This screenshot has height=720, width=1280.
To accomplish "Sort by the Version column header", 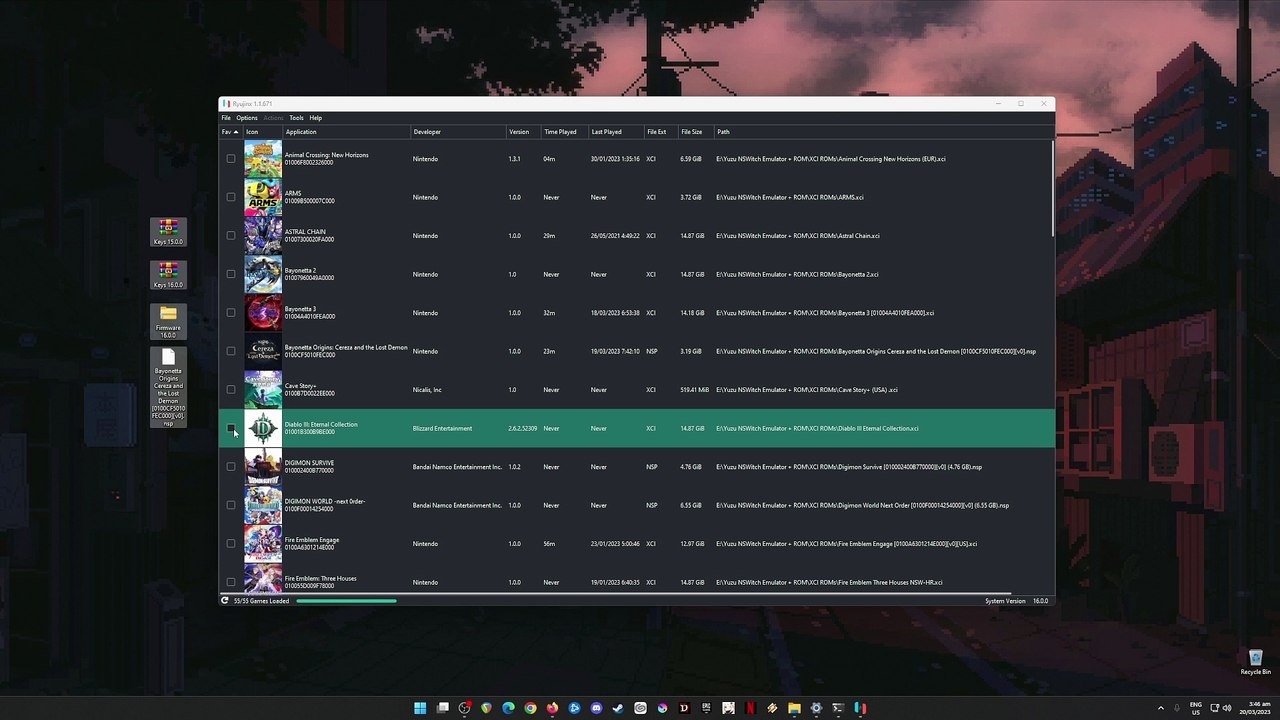I will tap(523, 132).
